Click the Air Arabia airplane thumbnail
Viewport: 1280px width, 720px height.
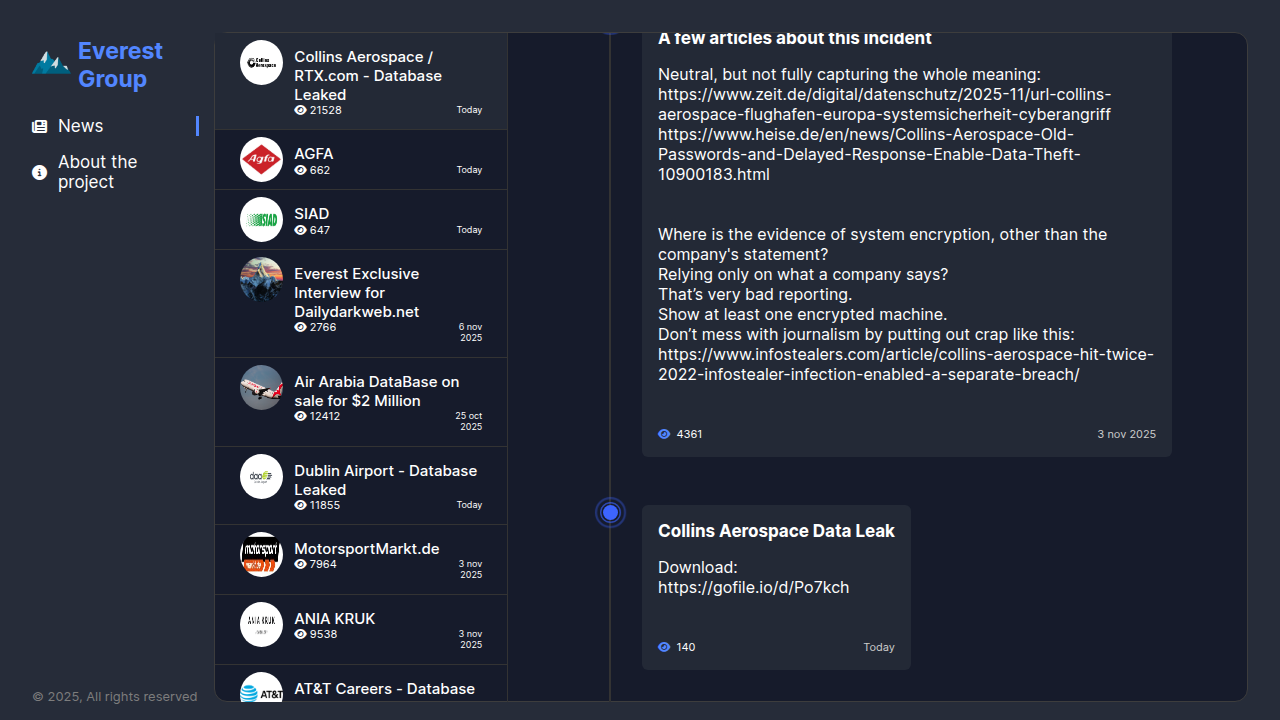[261, 387]
